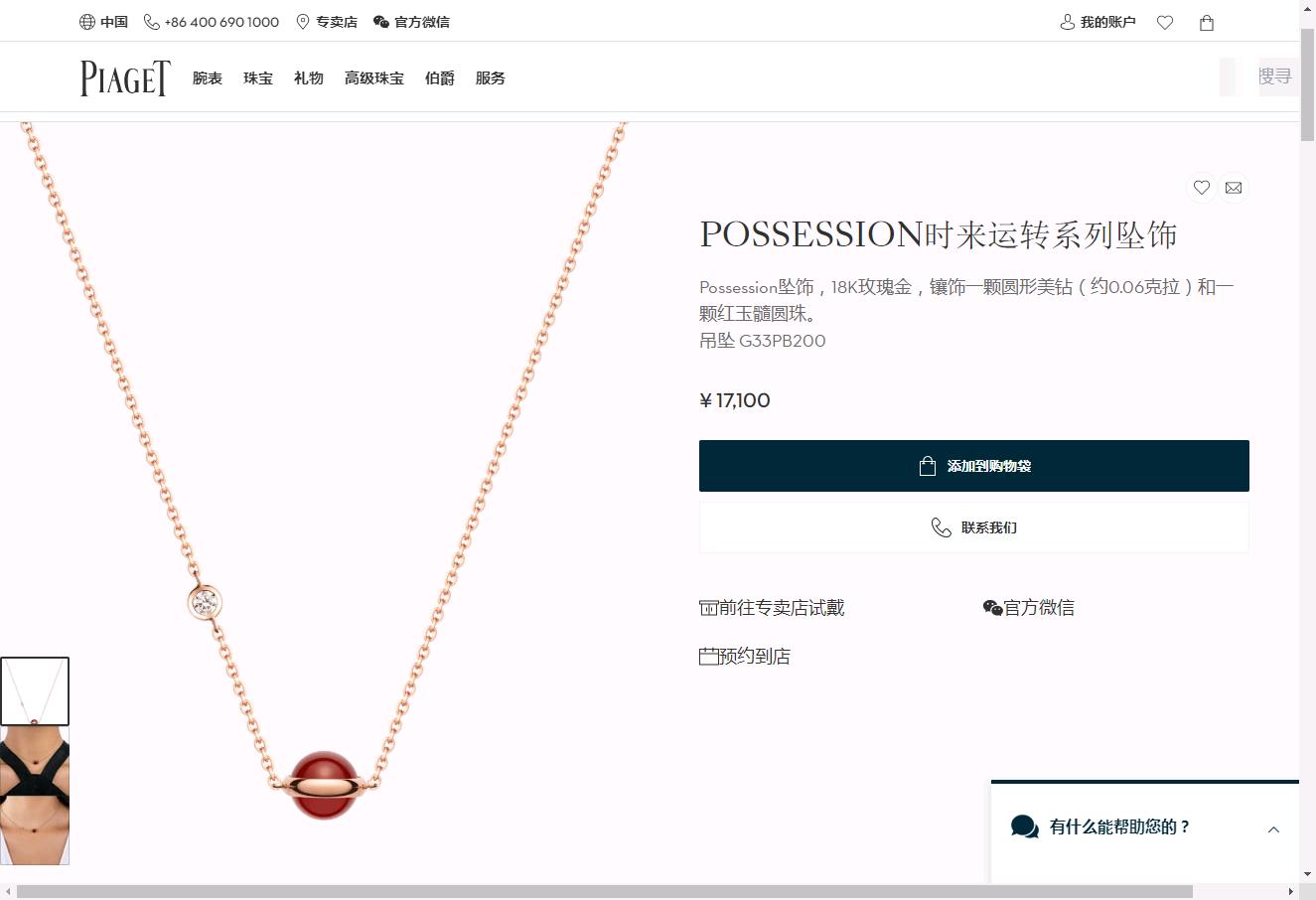Viewport: 1316px width, 900px height.
Task: Share product via envelope email icon
Action: tap(1234, 188)
